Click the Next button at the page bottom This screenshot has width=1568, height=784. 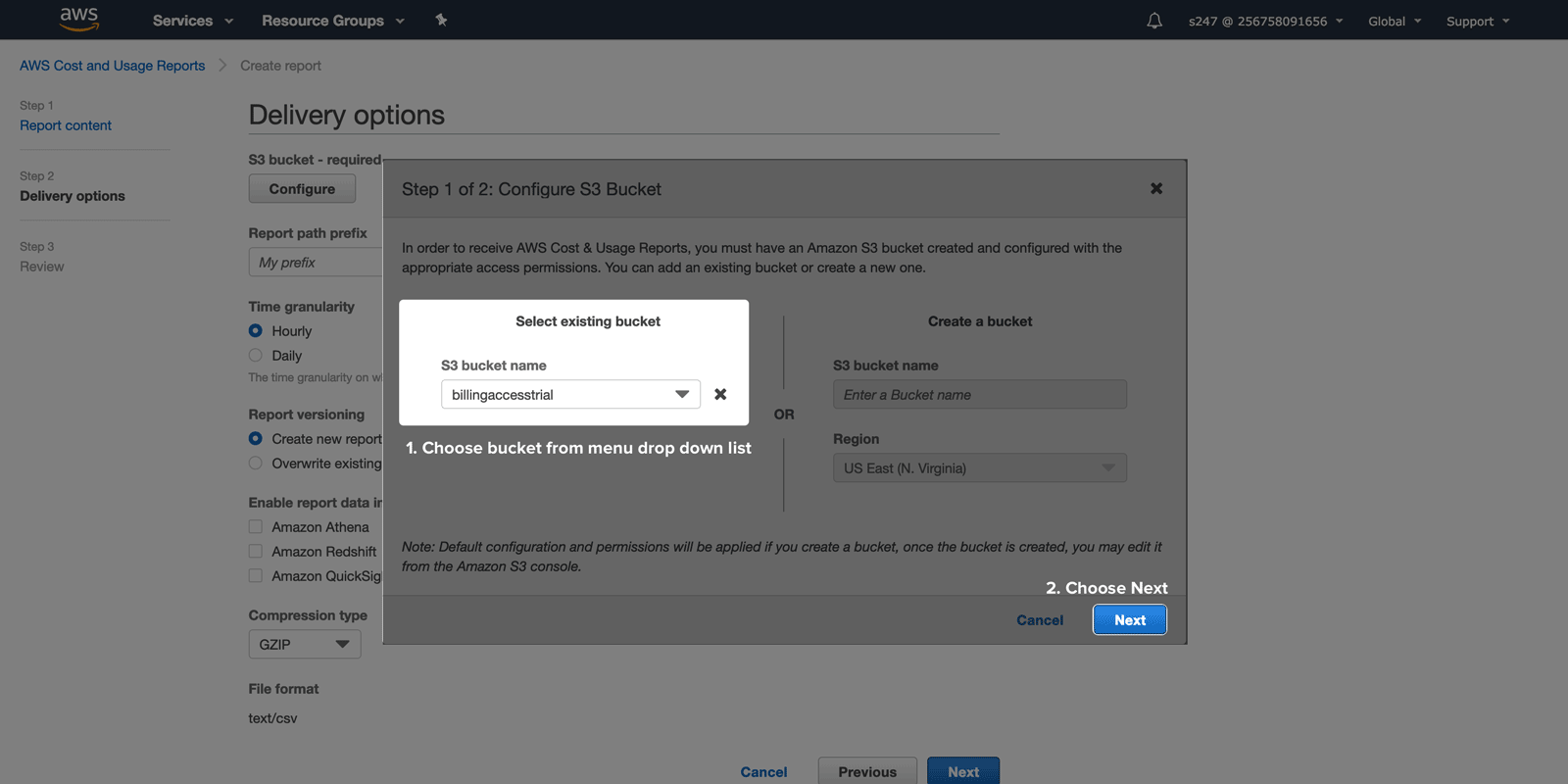[x=963, y=771]
